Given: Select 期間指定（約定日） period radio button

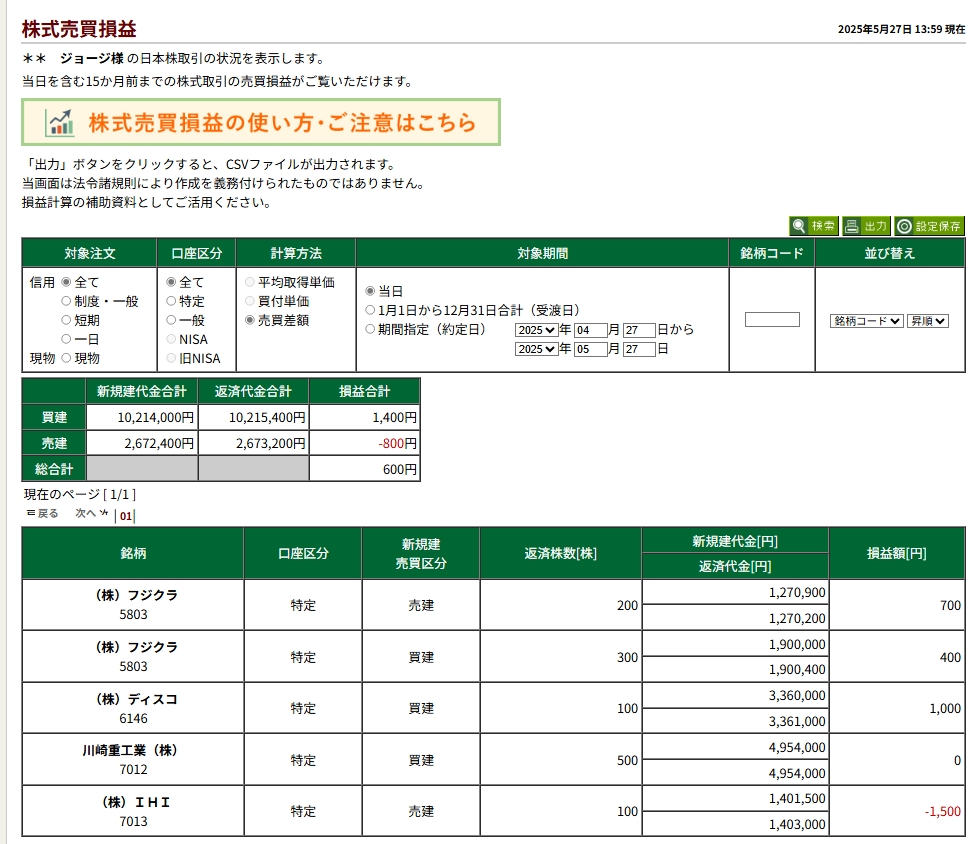Looking at the screenshot, I should [370, 329].
